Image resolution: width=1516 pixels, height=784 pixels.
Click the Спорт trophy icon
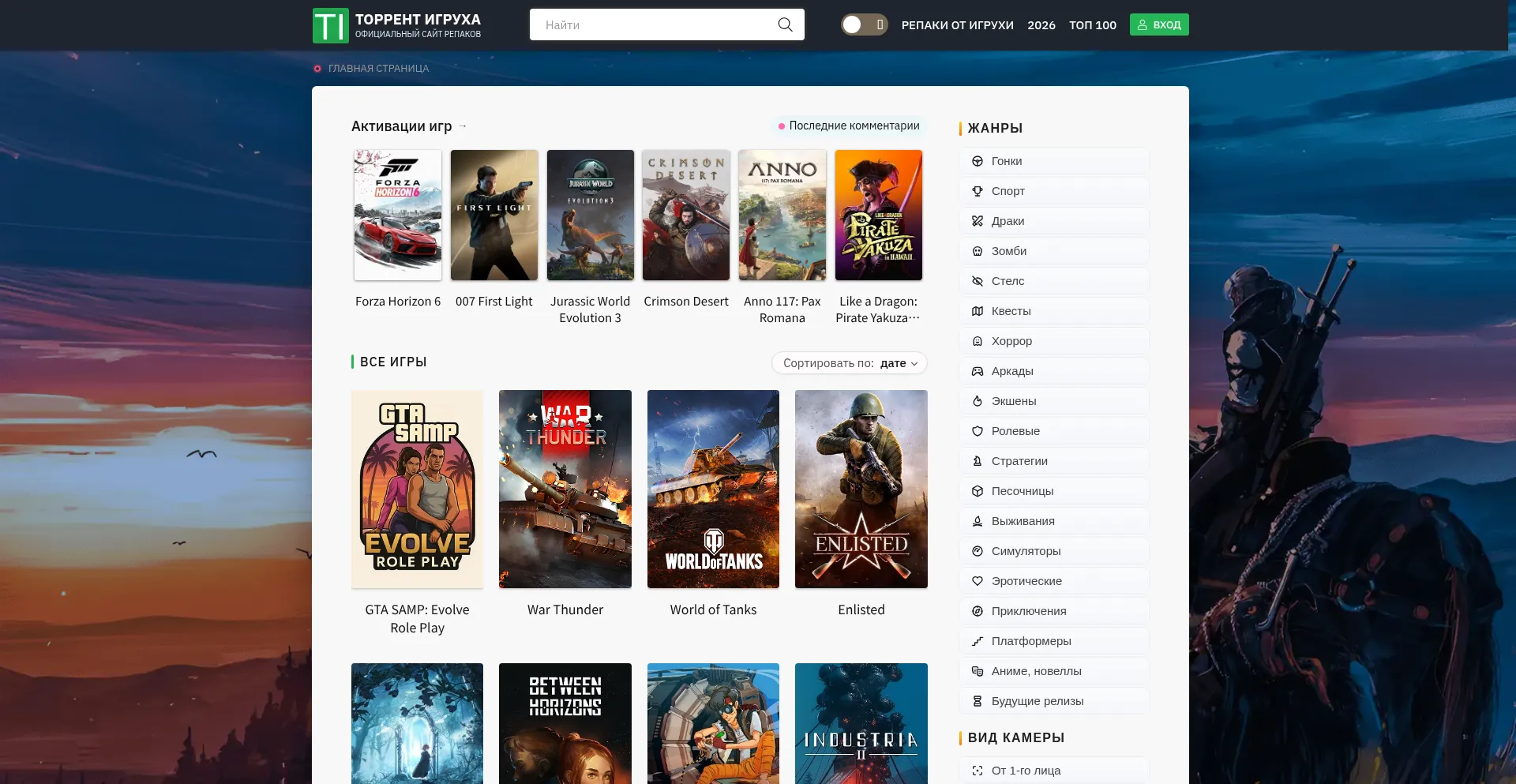click(x=978, y=191)
